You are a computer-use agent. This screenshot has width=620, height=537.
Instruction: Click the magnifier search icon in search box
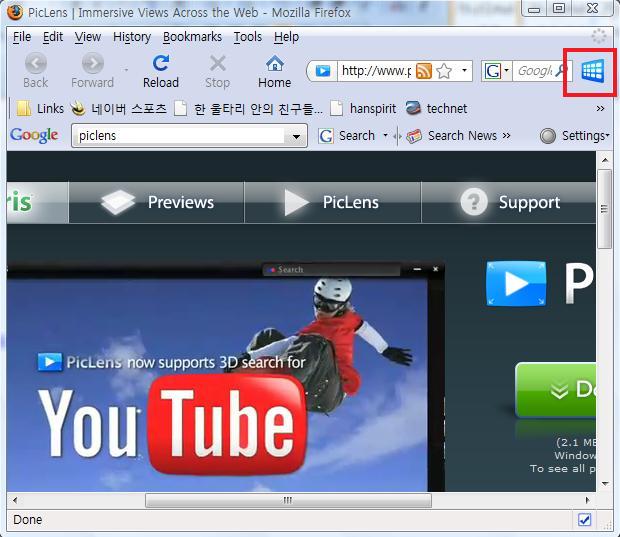tap(561, 71)
